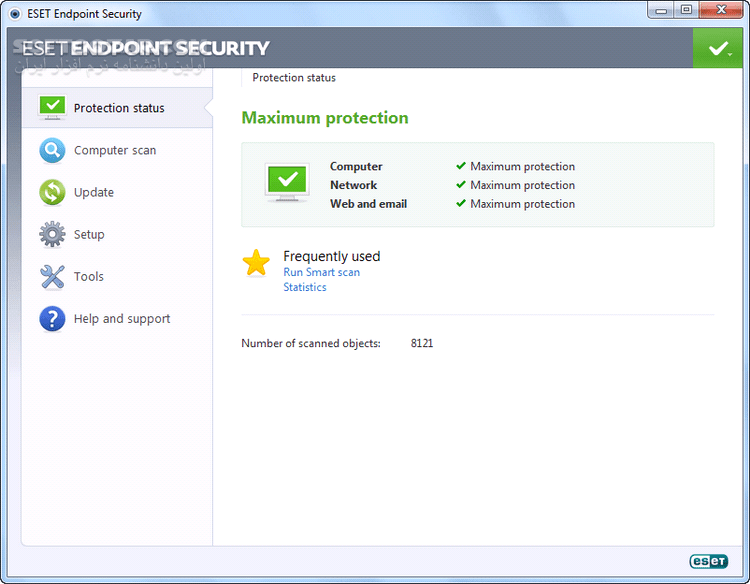Click the green check next to Network status
This screenshot has height=584, width=750.
pos(461,185)
